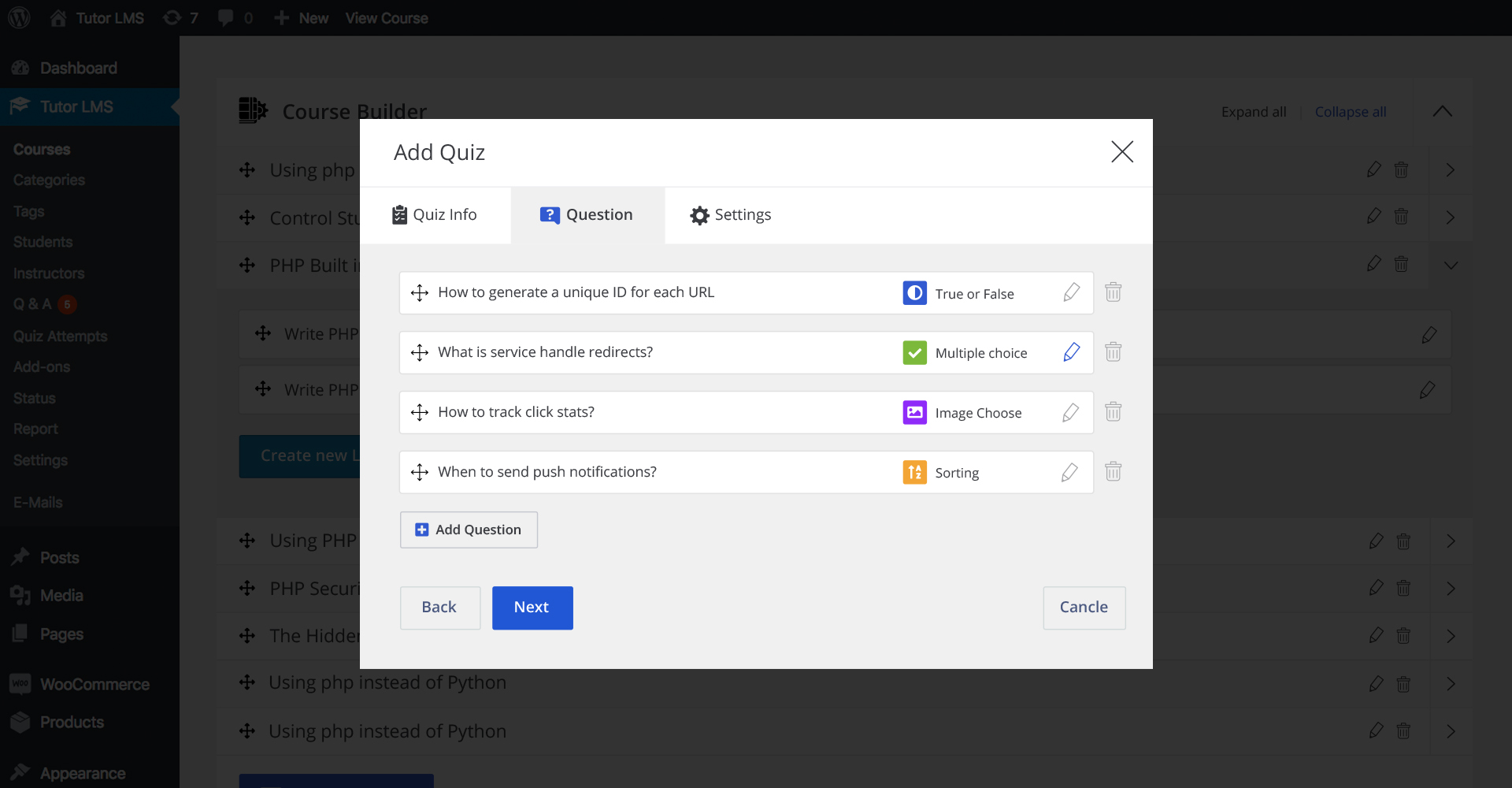Image resolution: width=1512 pixels, height=788 pixels.
Task: Edit the 'What is service handle redirects?' question
Action: [1071, 352]
